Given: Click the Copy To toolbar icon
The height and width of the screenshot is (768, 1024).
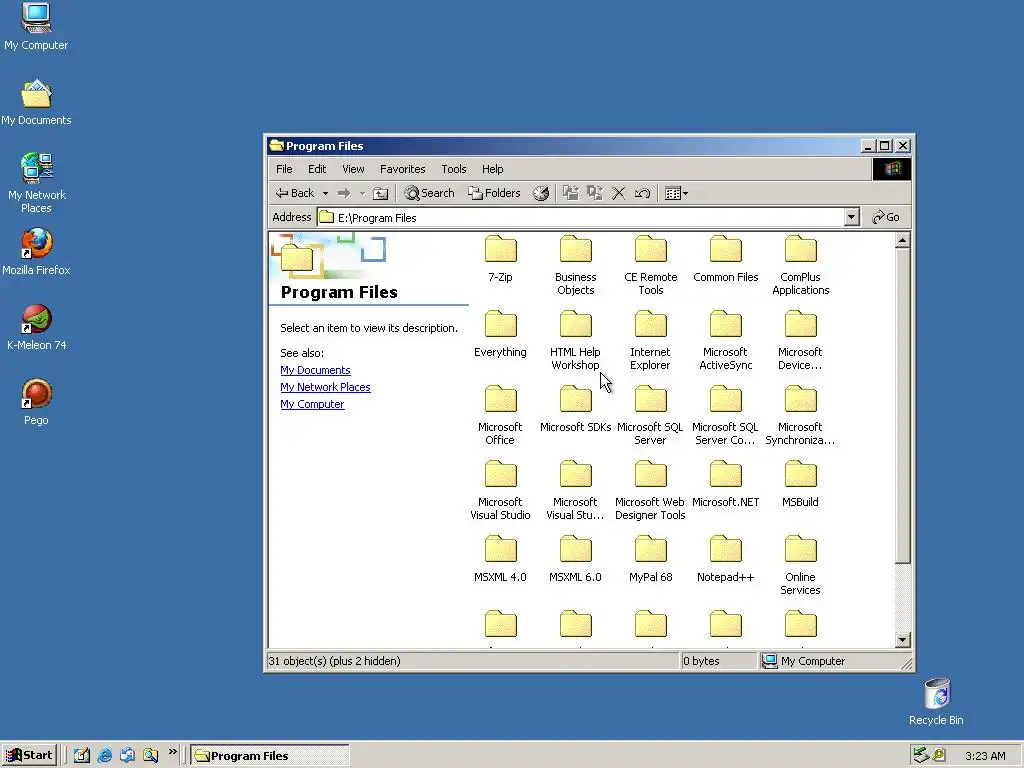Looking at the screenshot, I should (594, 193).
